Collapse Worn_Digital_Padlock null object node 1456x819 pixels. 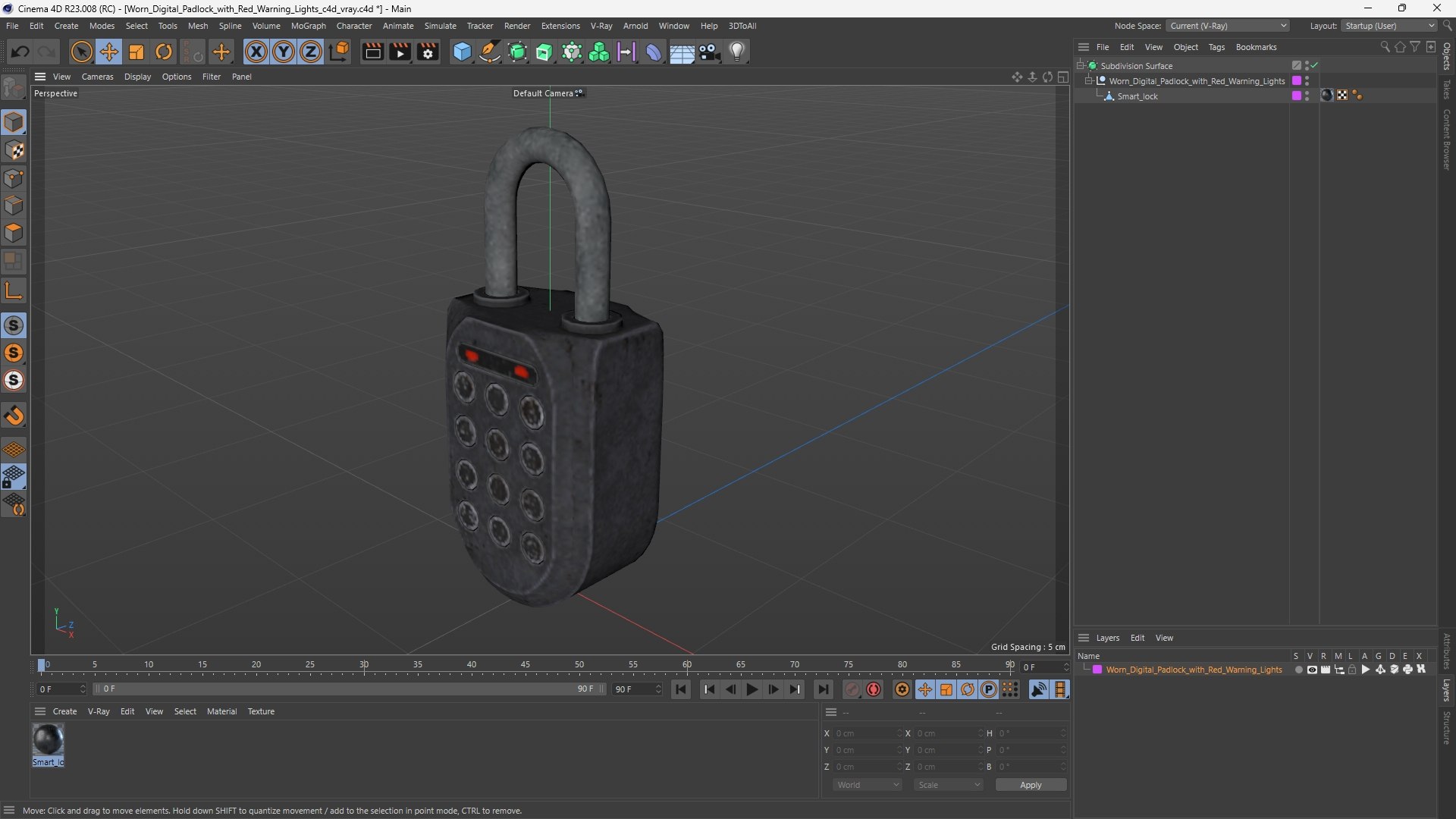coord(1089,80)
